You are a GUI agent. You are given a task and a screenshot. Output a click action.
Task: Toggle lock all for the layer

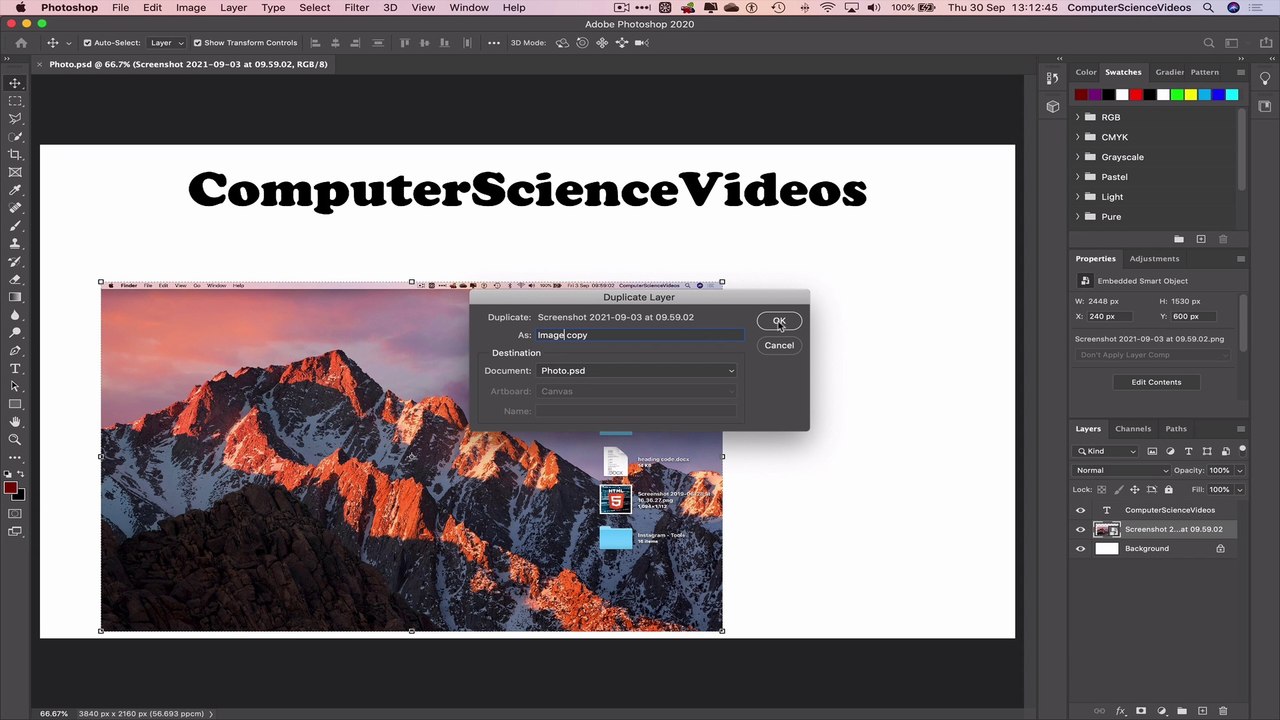tap(1168, 490)
